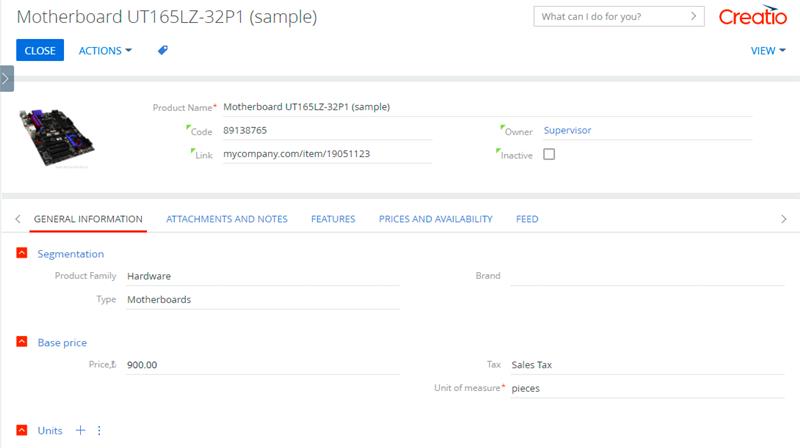Image resolution: width=800 pixels, height=448 pixels.
Task: Collapse the Units section
Action: pos(21,430)
